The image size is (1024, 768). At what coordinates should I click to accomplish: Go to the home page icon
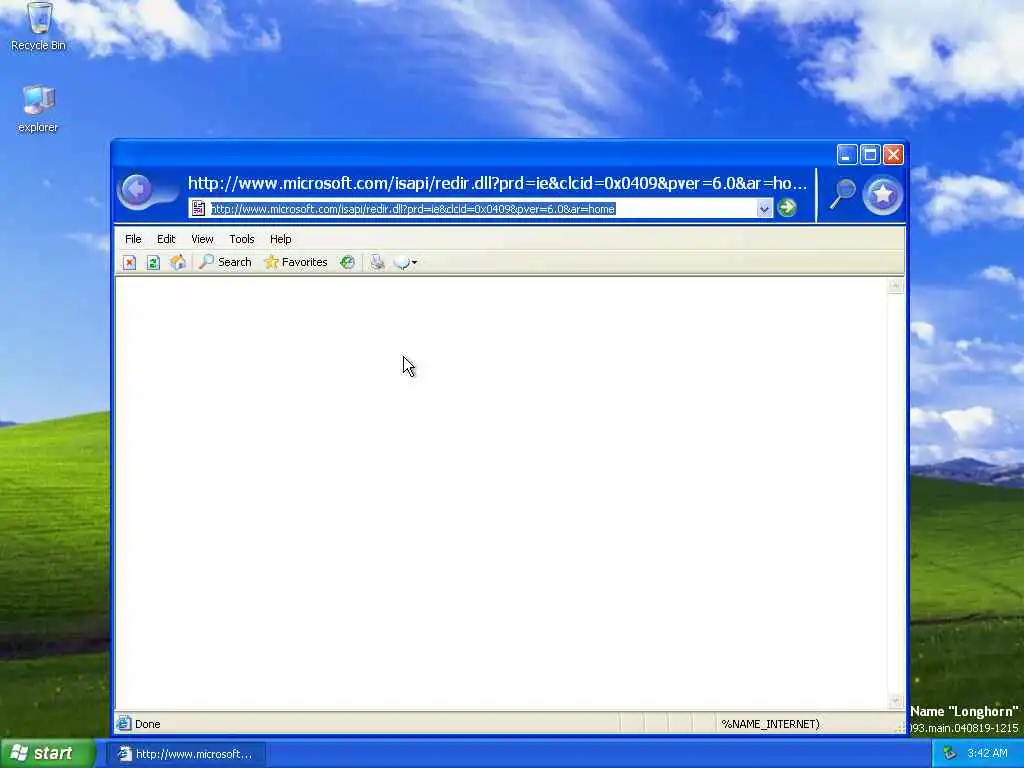[178, 263]
